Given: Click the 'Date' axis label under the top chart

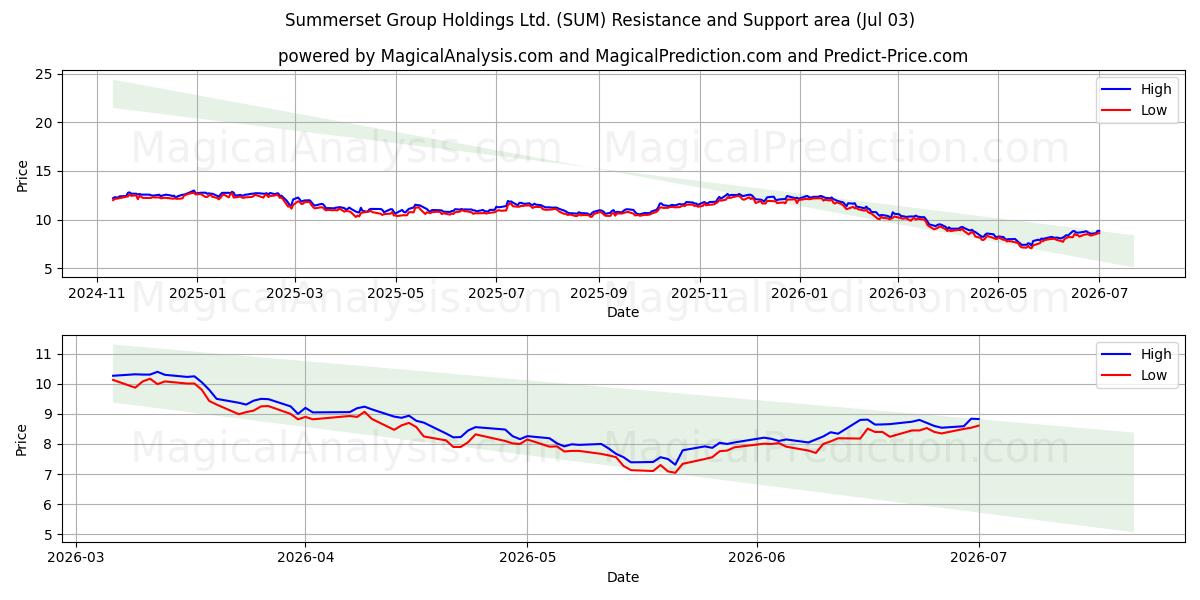Looking at the screenshot, I should [x=623, y=313].
